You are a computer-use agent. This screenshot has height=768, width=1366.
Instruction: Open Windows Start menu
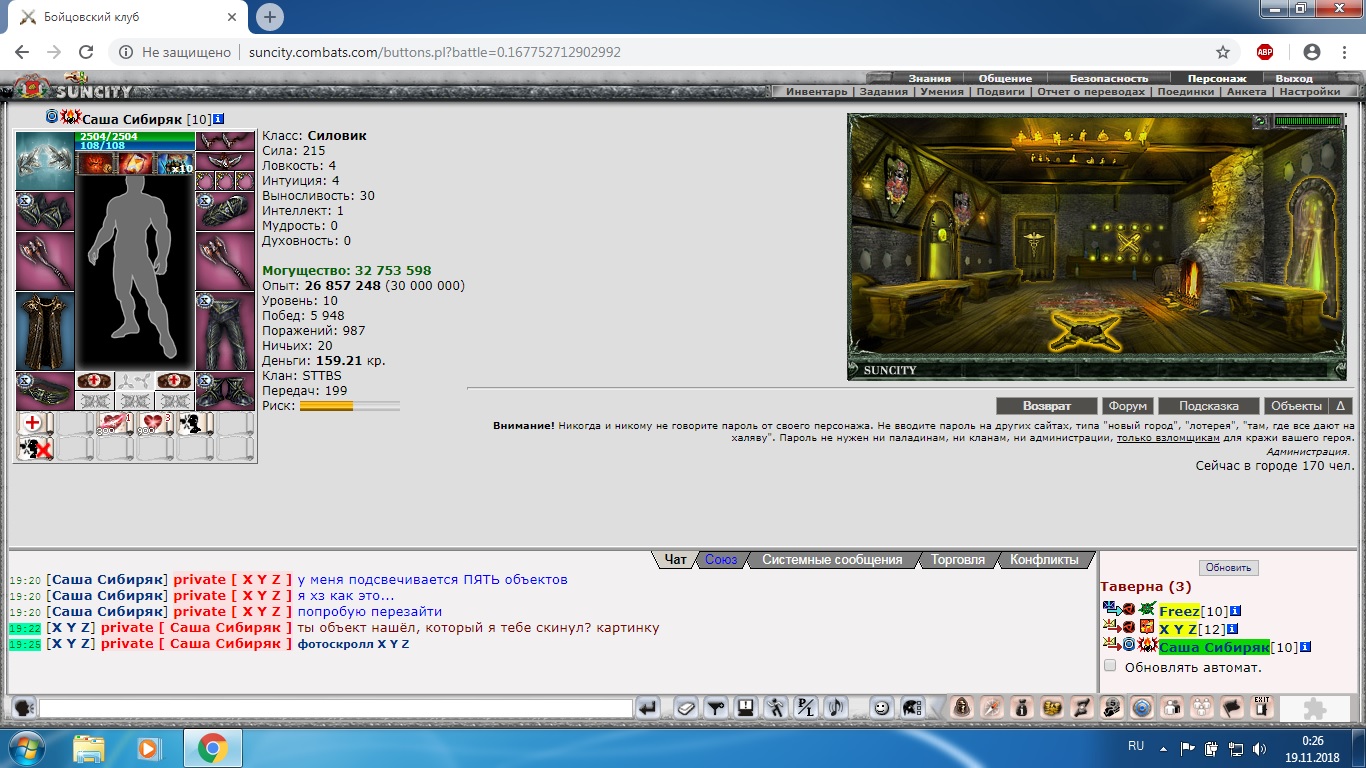pos(27,748)
